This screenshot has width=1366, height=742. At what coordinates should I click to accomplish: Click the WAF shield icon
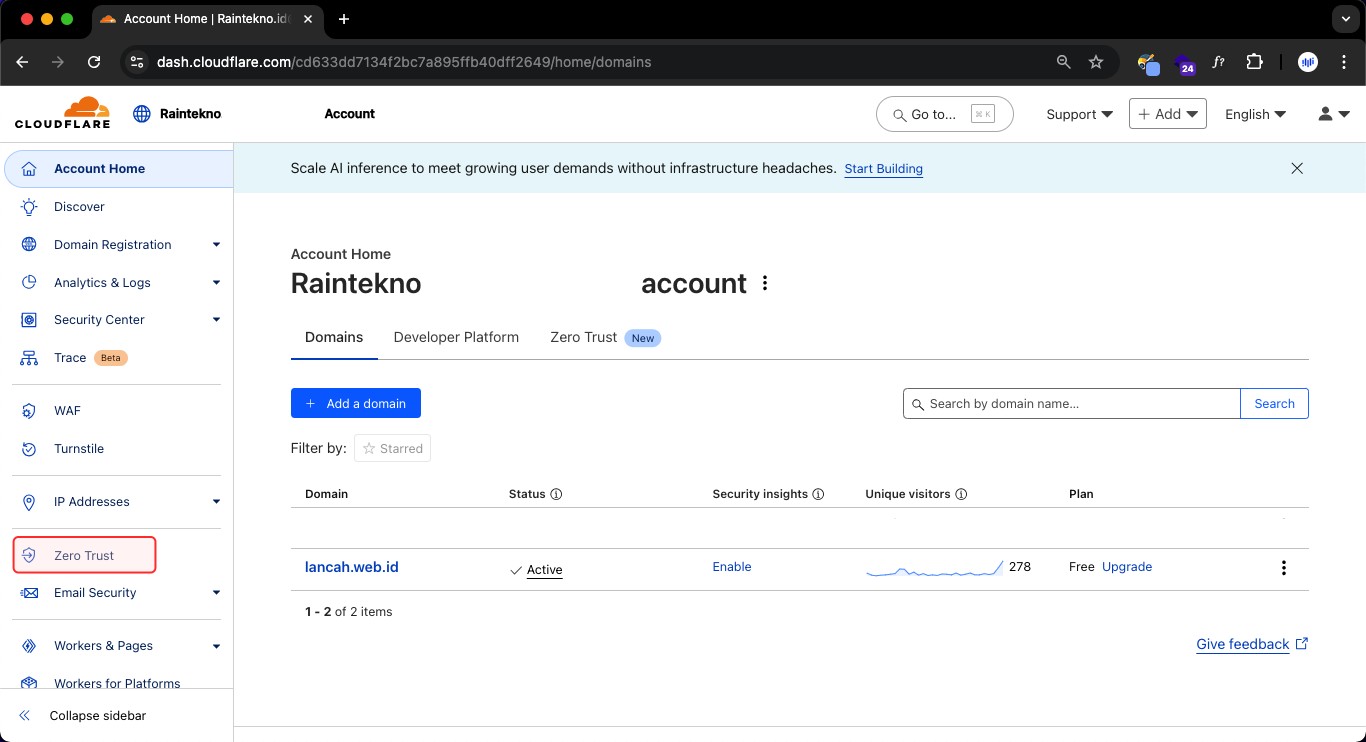30,411
